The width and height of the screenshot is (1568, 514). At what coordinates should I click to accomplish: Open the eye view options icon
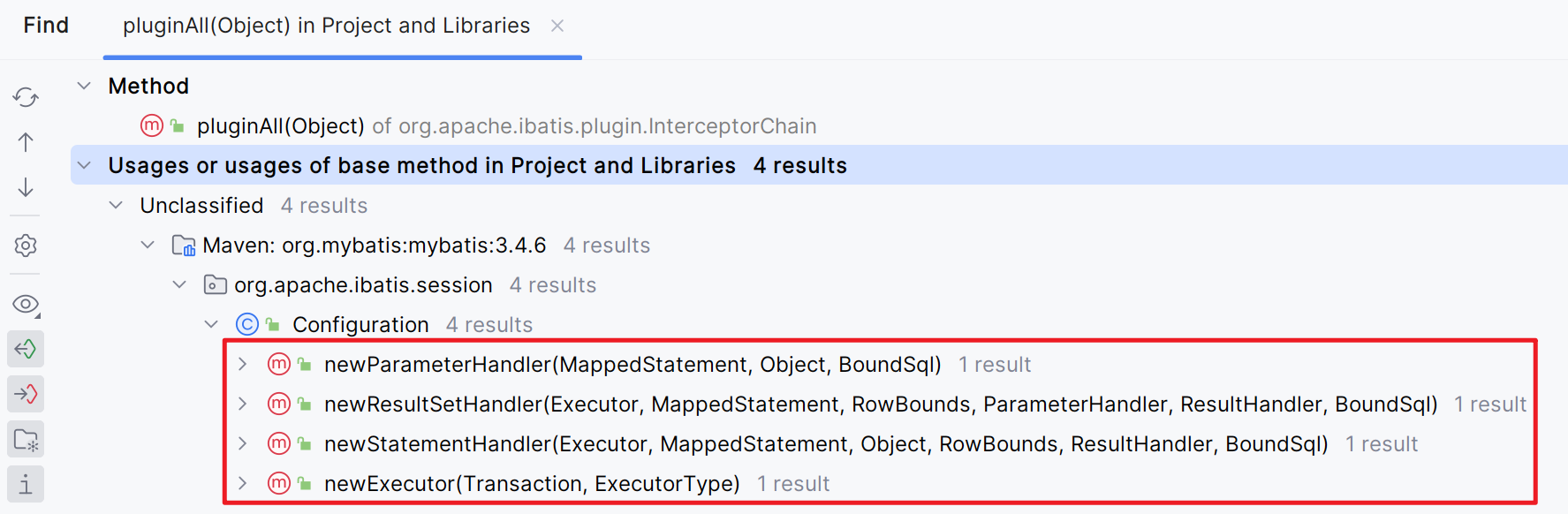tap(26, 305)
